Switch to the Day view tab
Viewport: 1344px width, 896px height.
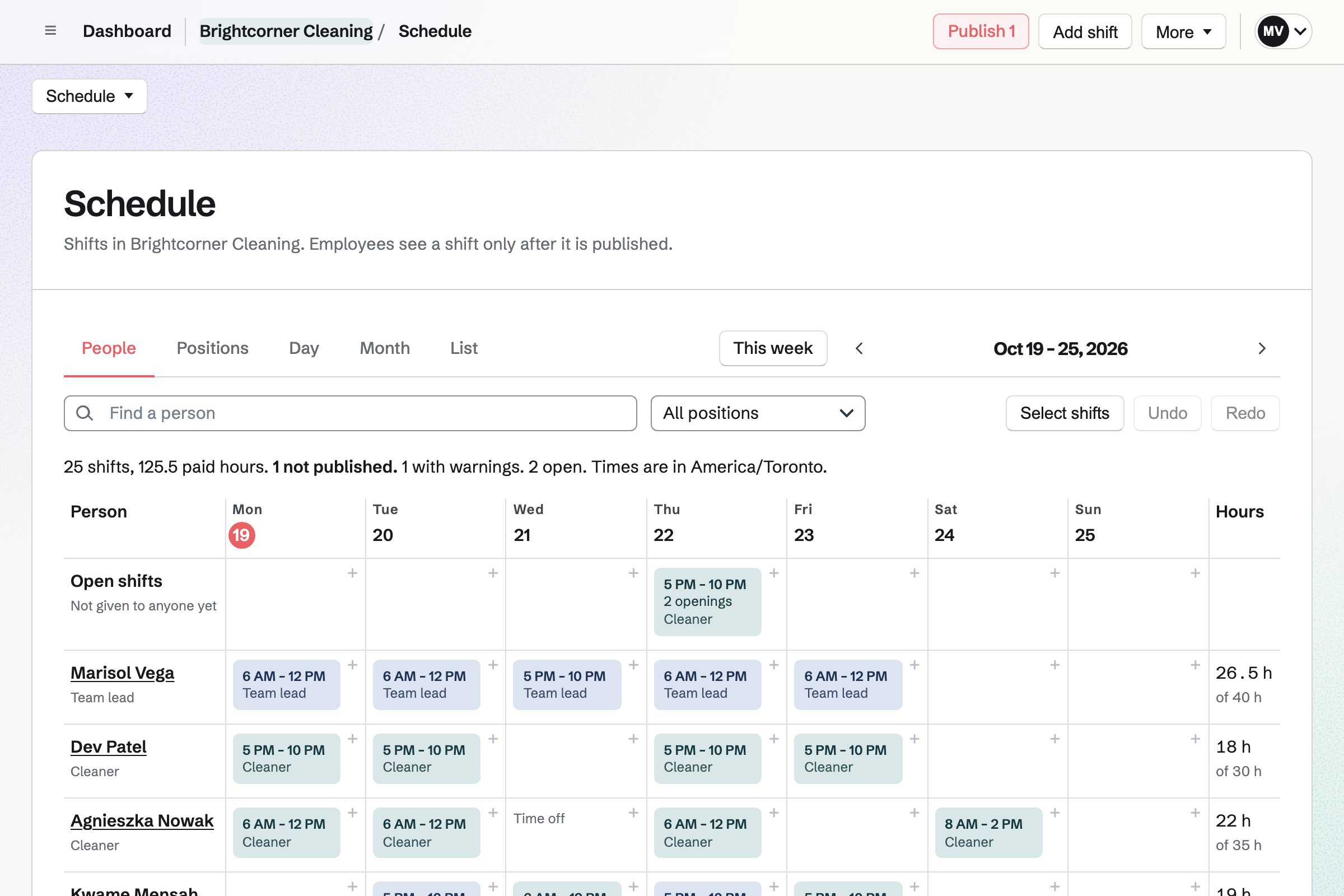pyautogui.click(x=304, y=348)
